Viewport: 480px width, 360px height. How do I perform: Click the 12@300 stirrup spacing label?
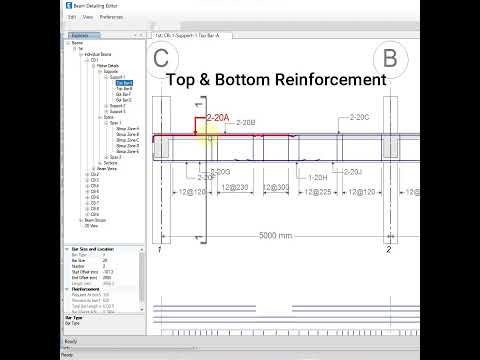click(x=276, y=187)
